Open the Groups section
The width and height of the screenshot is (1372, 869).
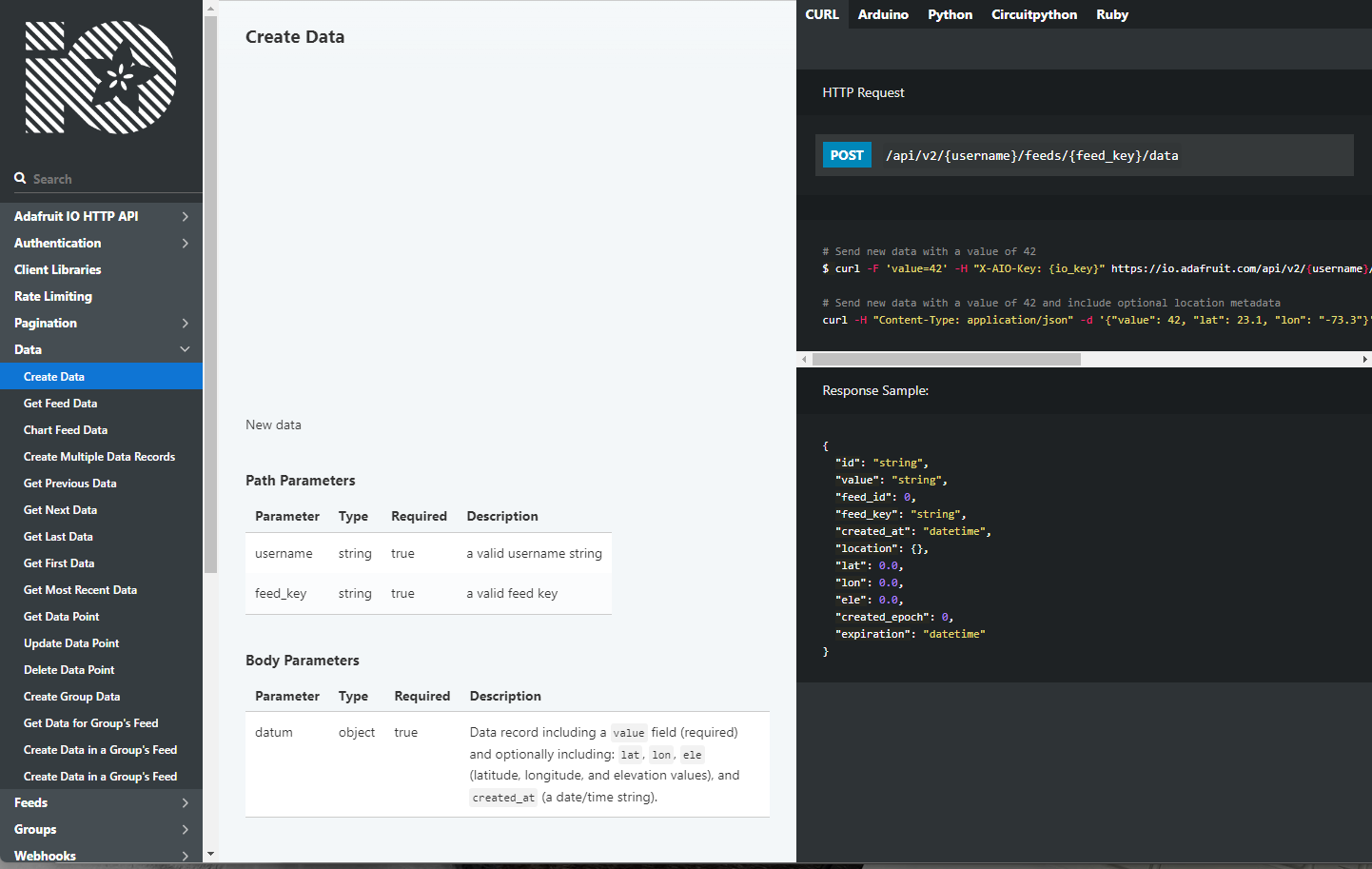pyautogui.click(x=35, y=829)
